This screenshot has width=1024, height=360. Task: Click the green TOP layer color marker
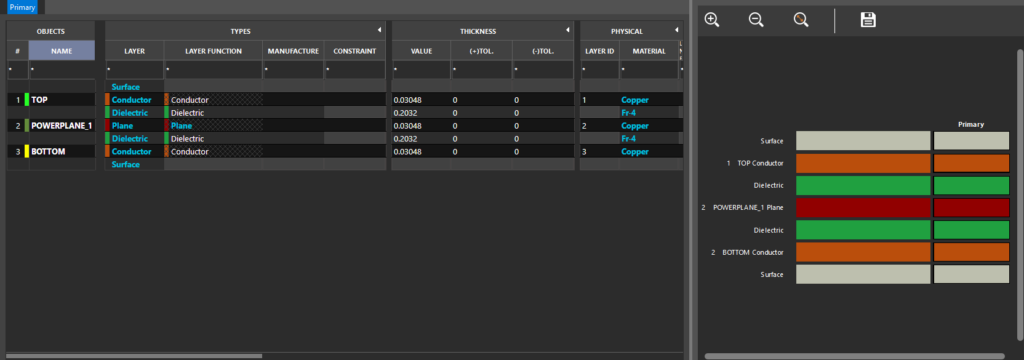pyautogui.click(x=26, y=99)
